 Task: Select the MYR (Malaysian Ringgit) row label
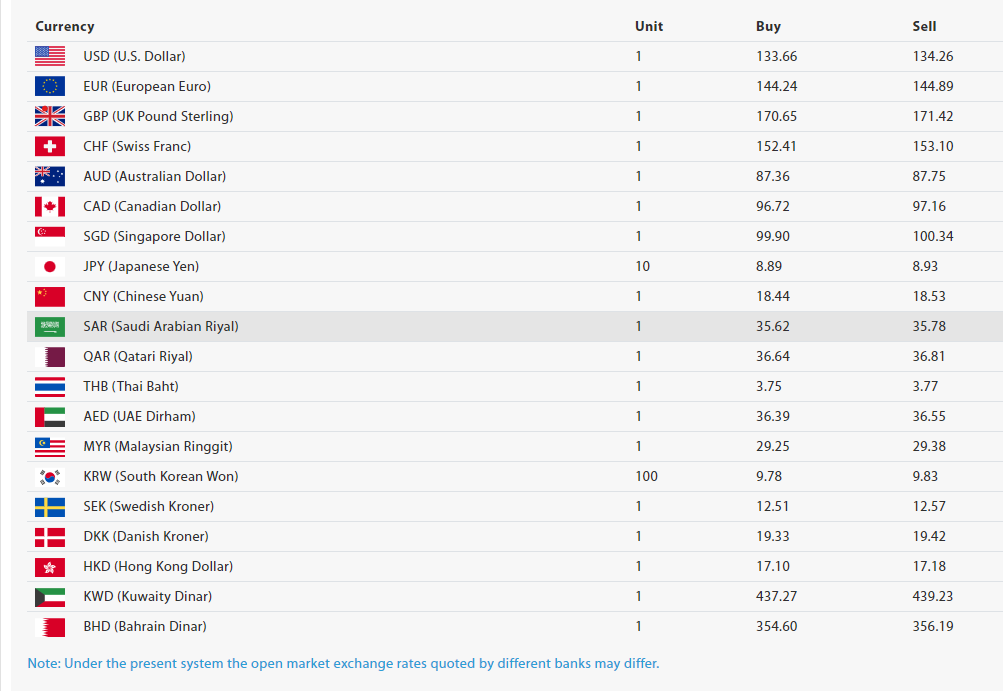(160, 446)
